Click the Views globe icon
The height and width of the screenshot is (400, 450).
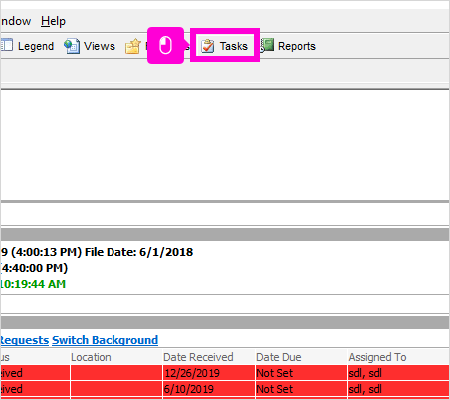point(72,46)
